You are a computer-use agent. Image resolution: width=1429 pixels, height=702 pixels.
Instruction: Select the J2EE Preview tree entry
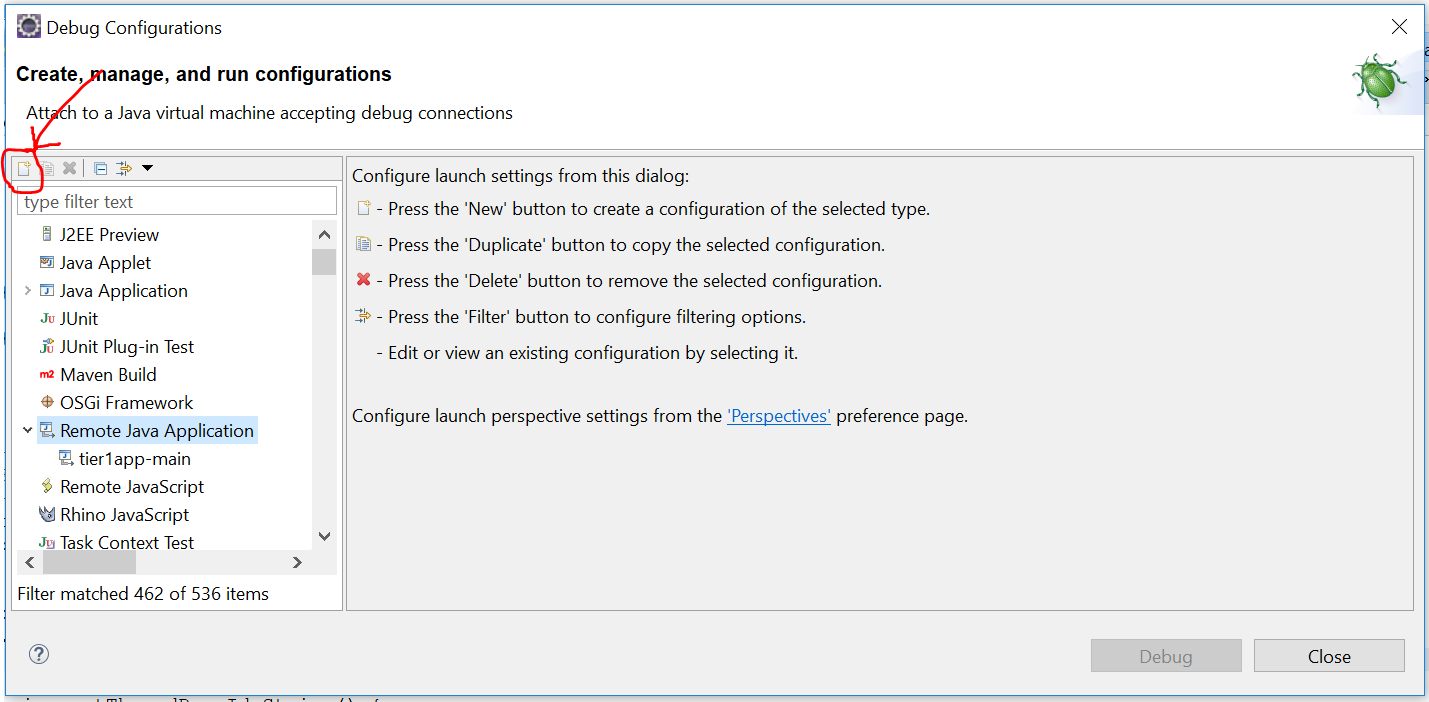click(109, 235)
